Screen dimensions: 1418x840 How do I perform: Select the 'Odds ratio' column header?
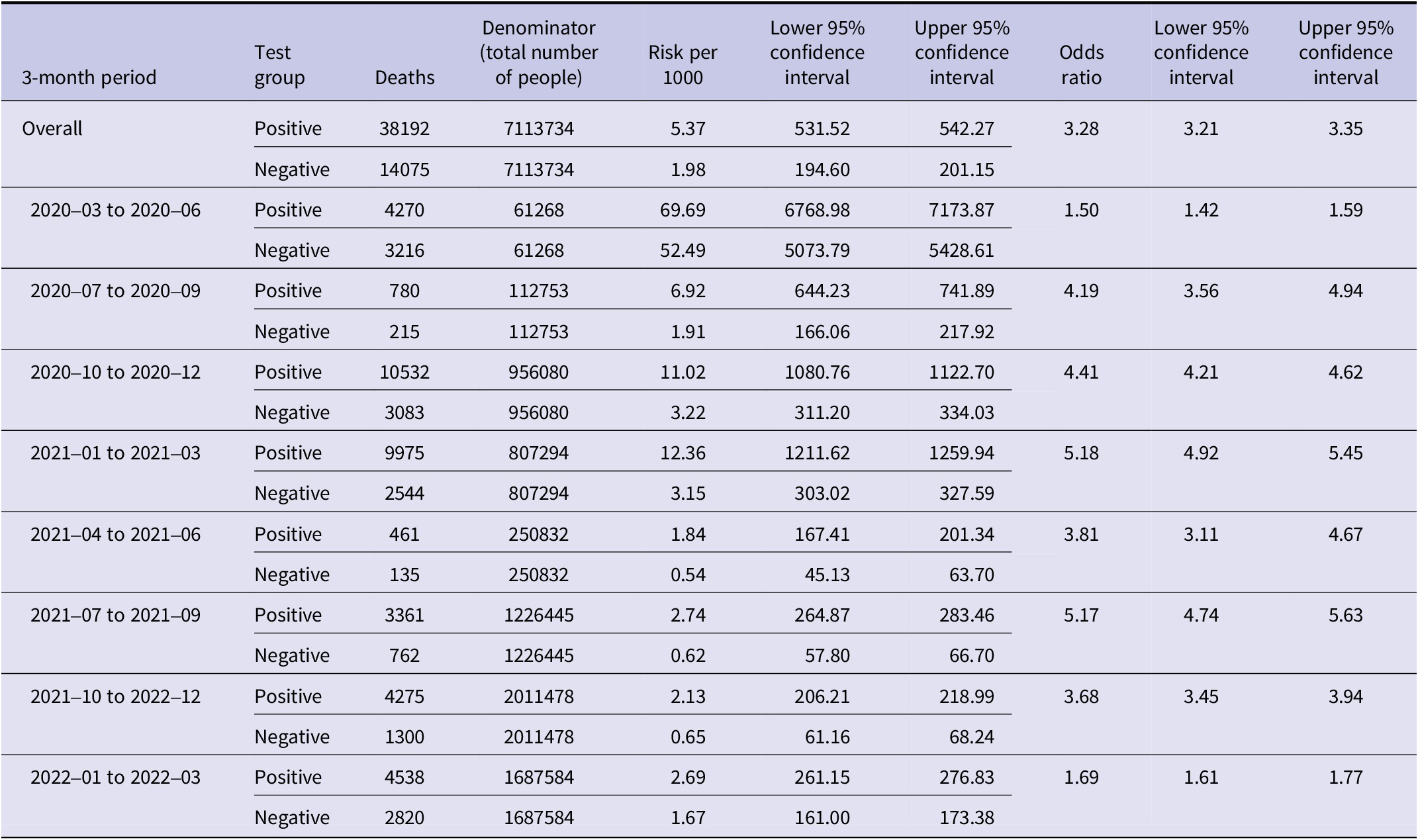1082,65
